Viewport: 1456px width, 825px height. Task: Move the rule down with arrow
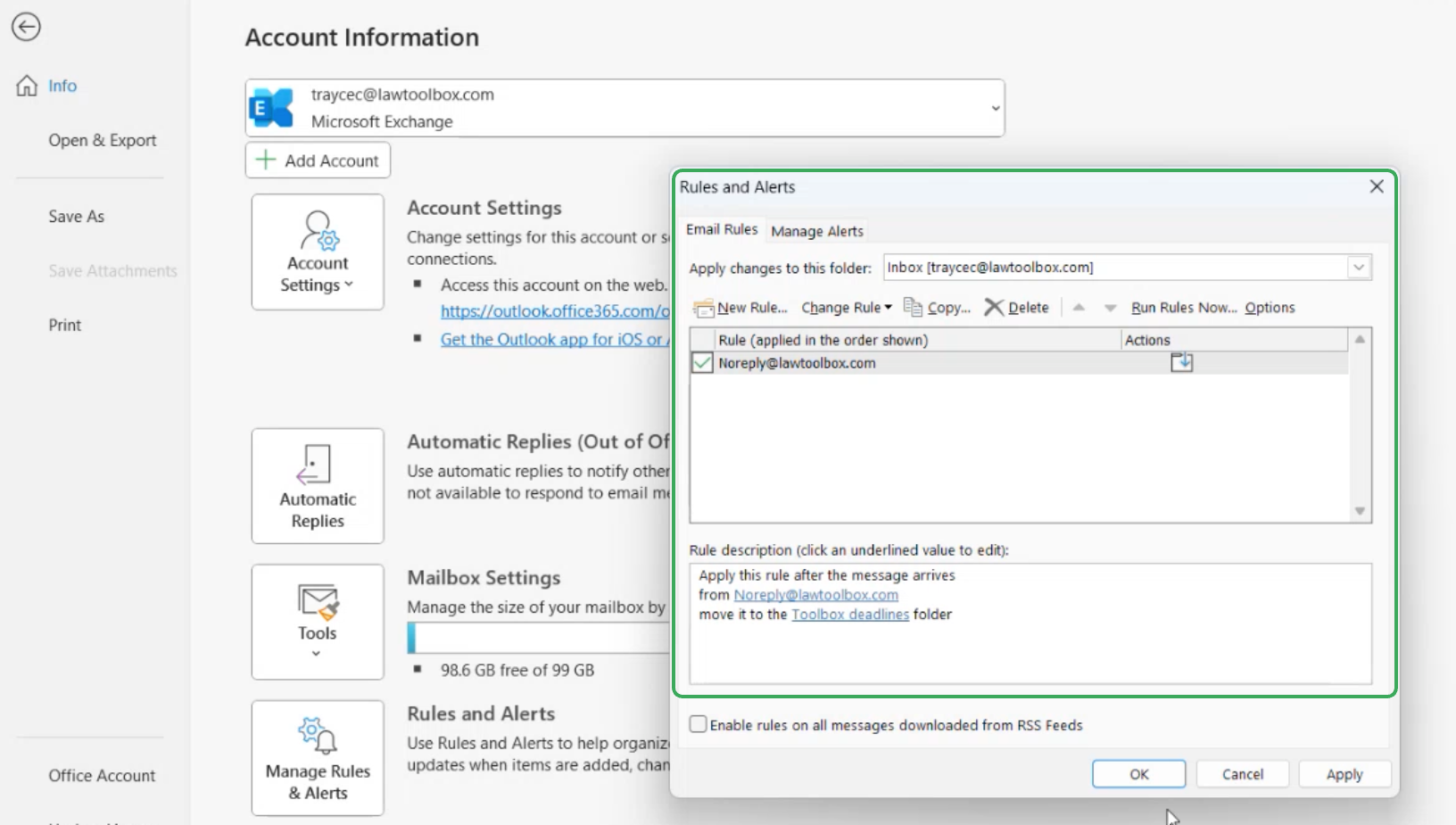pyautogui.click(x=1111, y=308)
